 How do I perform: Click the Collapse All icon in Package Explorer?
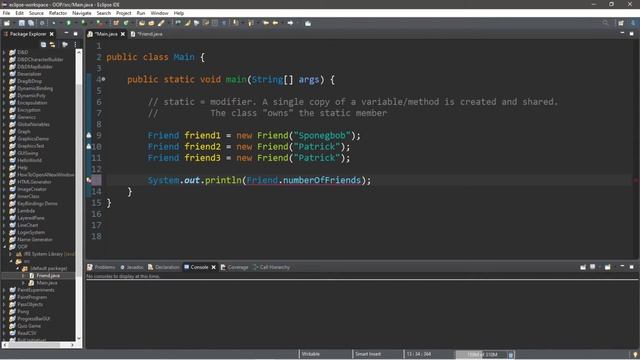43,44
